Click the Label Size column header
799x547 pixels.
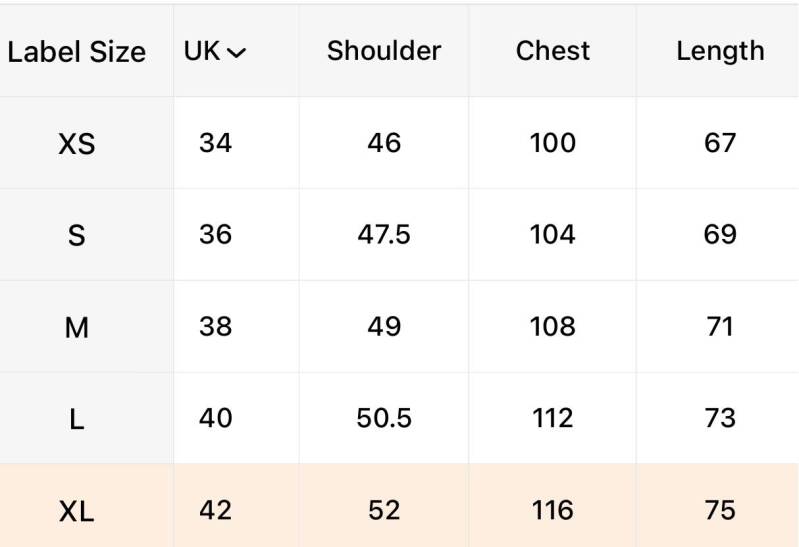[x=77, y=52]
